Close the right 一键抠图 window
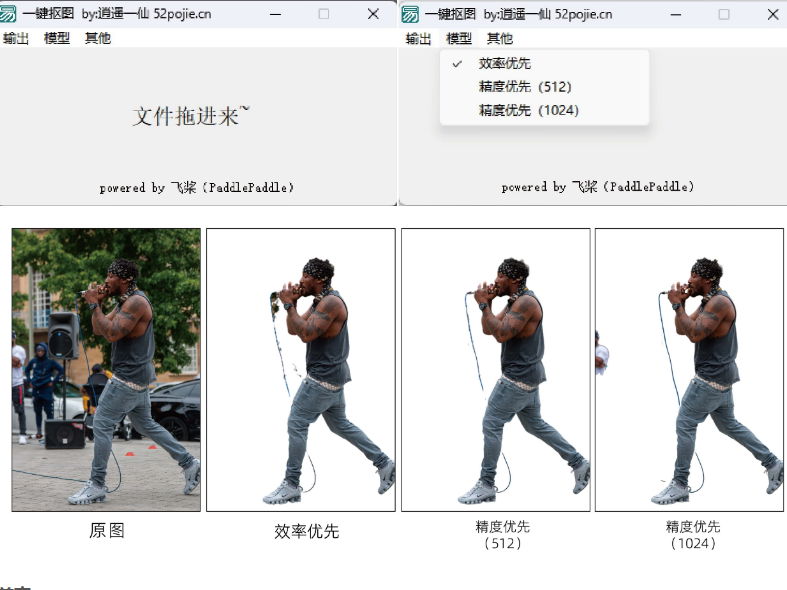This screenshot has height=590, width=787. pos(773,14)
